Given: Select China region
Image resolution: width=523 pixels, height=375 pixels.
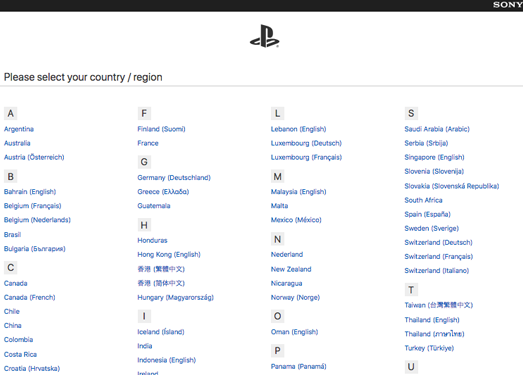Looking at the screenshot, I should coord(13,325).
